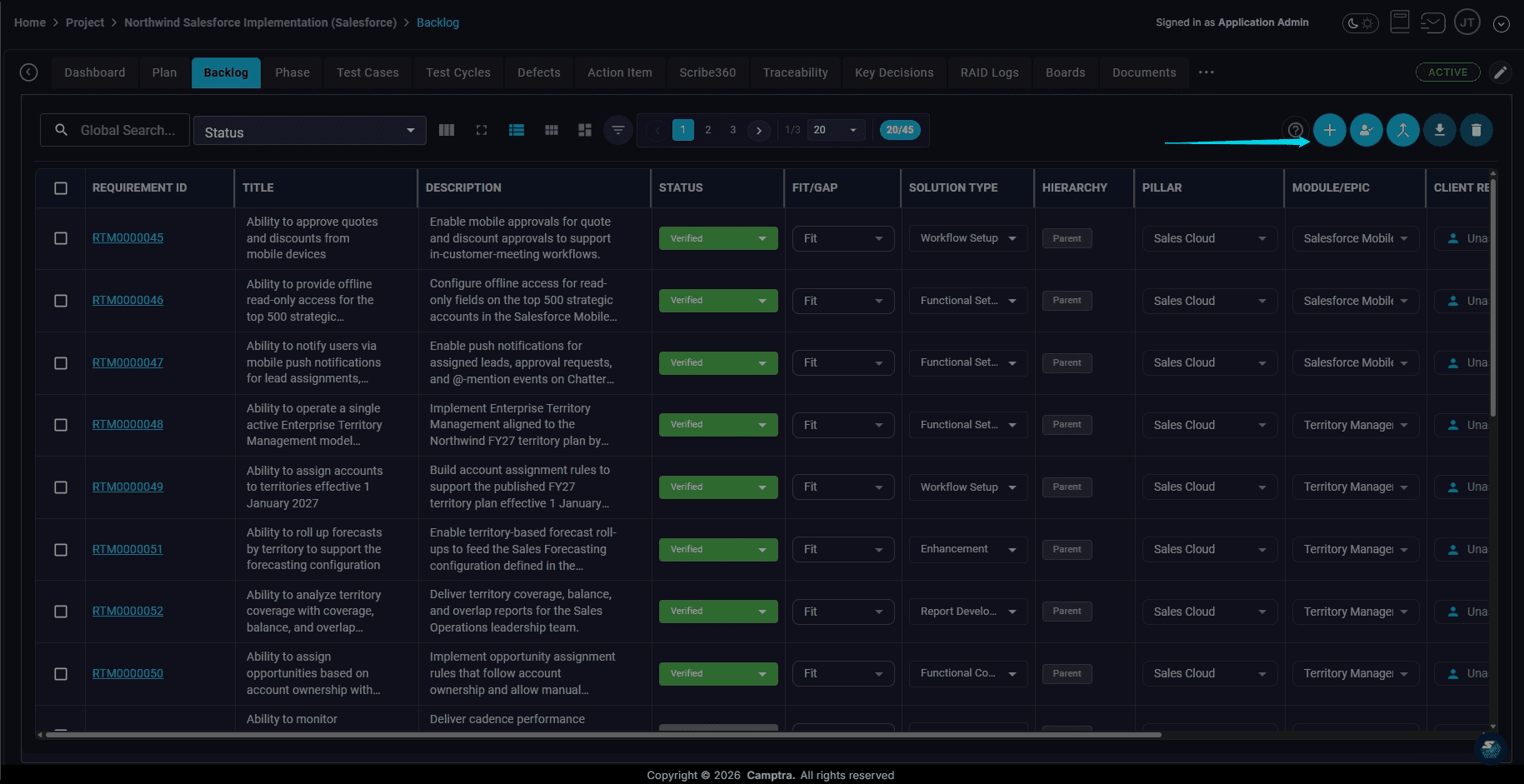Go to page 2 of results
Screen dimensions: 1524x784
707,130
